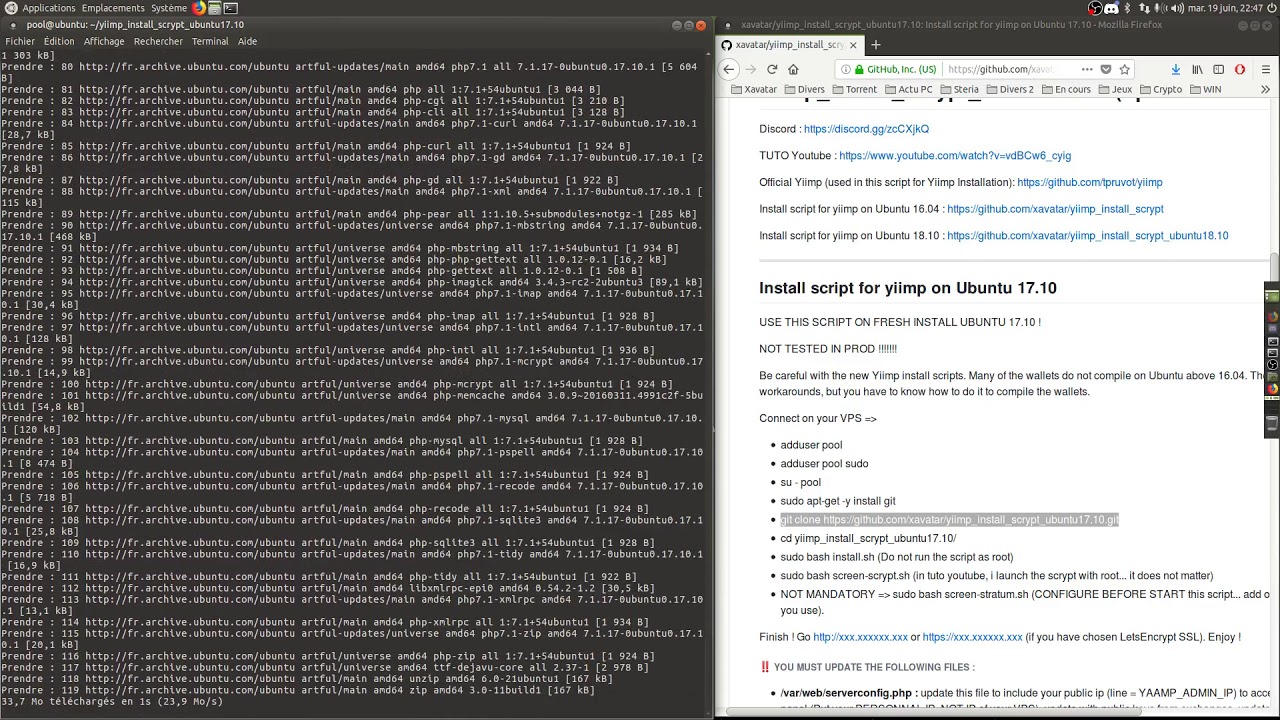
Task: Open the Divers 2 bookmarks folder
Action: (x=1010, y=89)
